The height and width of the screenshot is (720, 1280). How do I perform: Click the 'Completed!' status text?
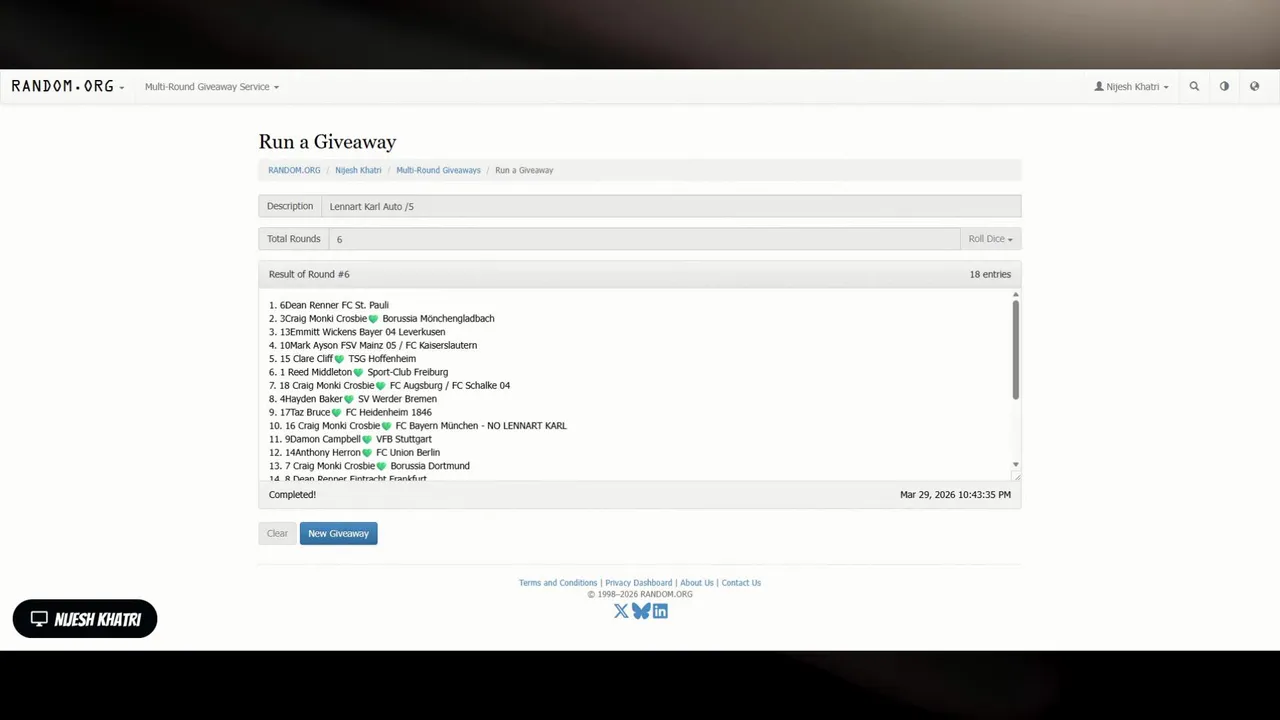click(292, 495)
